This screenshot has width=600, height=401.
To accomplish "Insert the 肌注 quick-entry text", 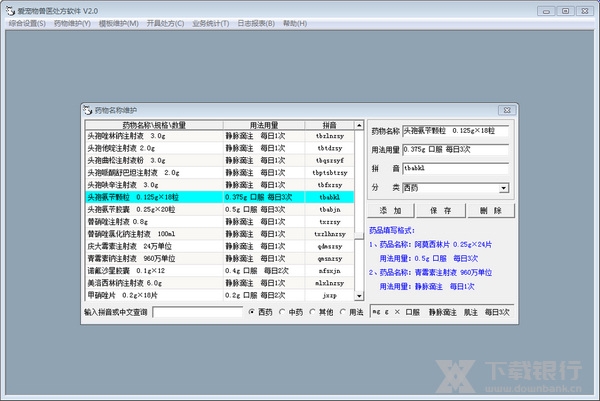I will coord(471,312).
